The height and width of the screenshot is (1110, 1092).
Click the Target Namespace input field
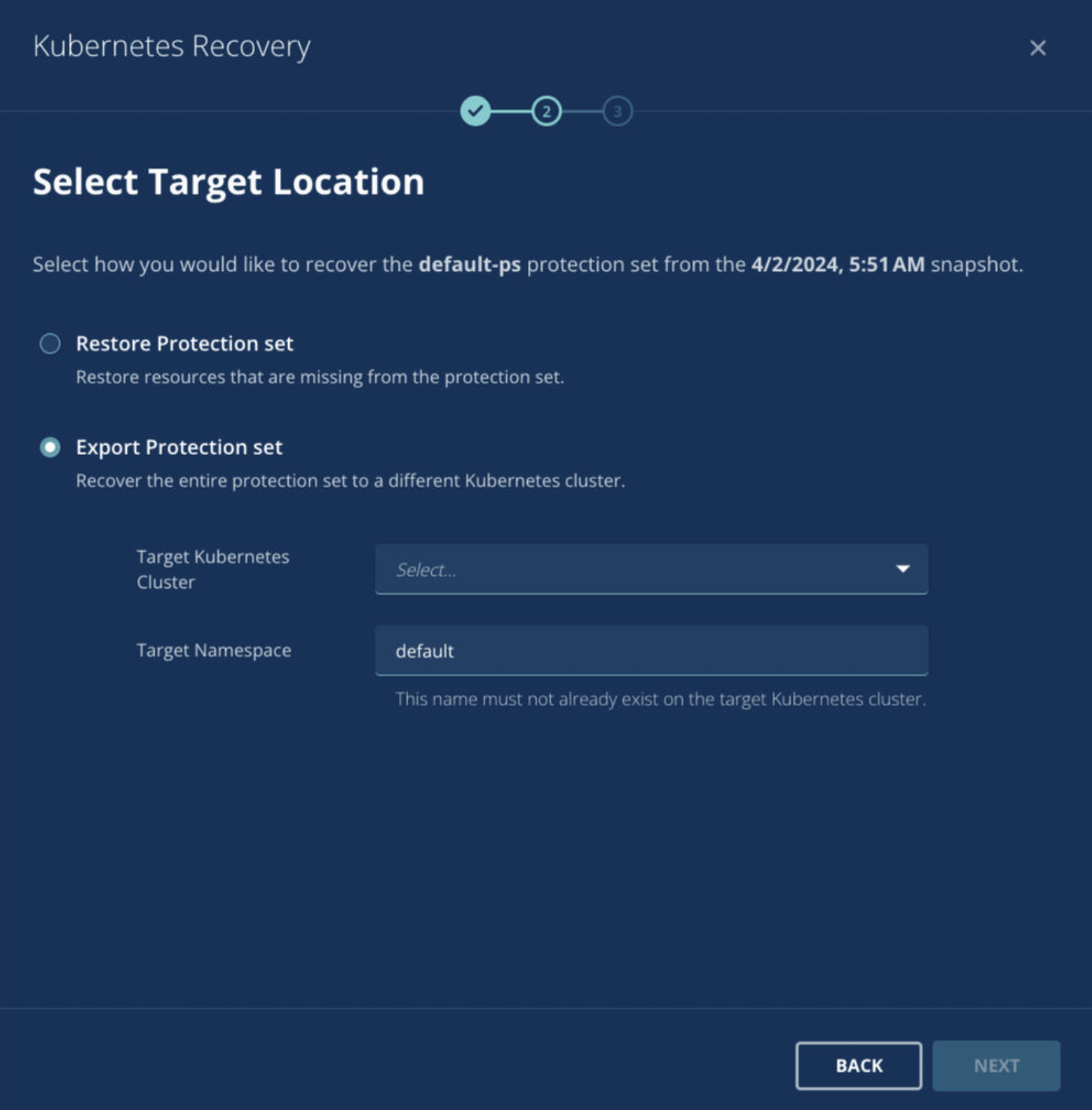(651, 650)
